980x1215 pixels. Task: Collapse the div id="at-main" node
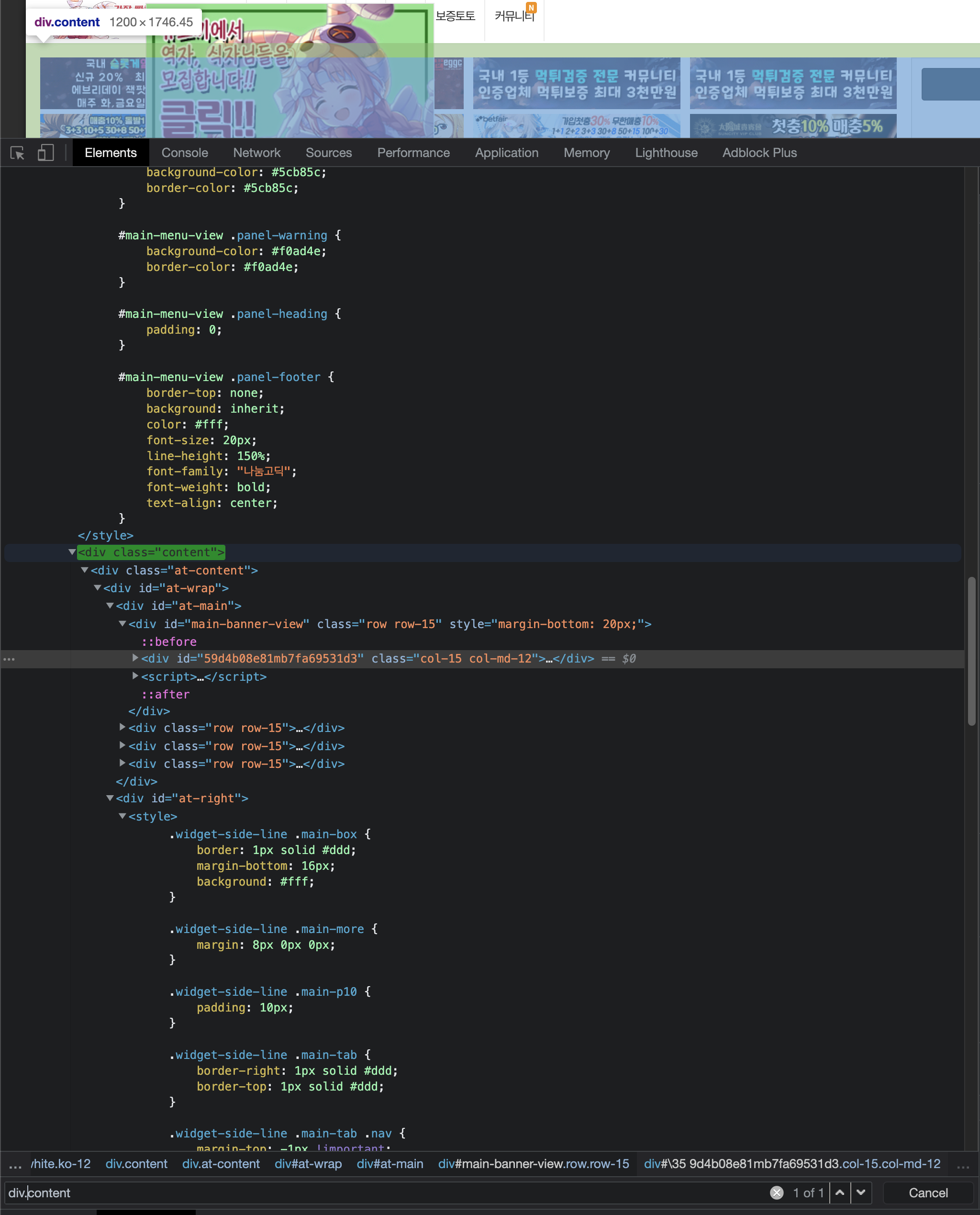pos(110,606)
